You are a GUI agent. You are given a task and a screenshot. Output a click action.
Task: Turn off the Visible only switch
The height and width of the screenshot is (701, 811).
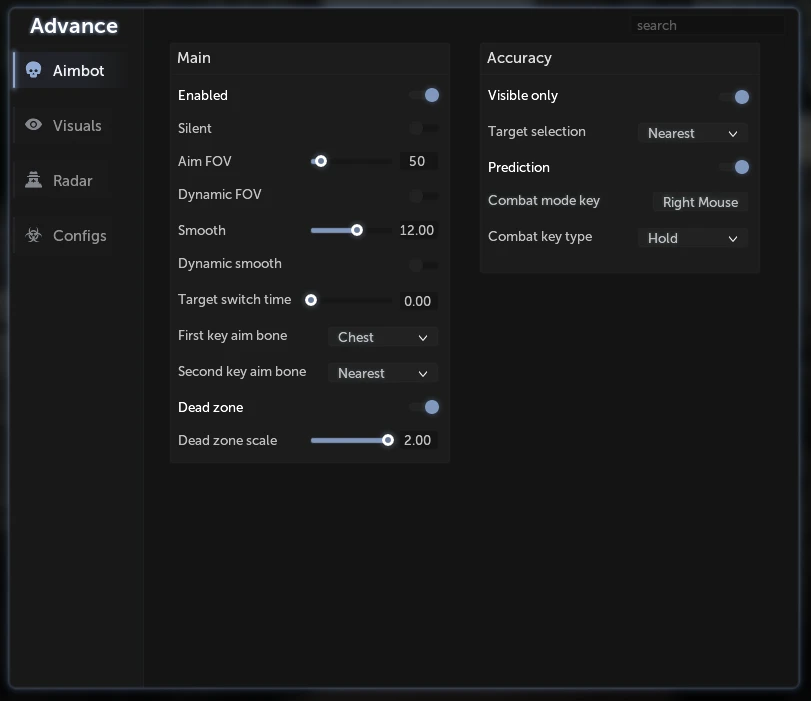pyautogui.click(x=734, y=97)
